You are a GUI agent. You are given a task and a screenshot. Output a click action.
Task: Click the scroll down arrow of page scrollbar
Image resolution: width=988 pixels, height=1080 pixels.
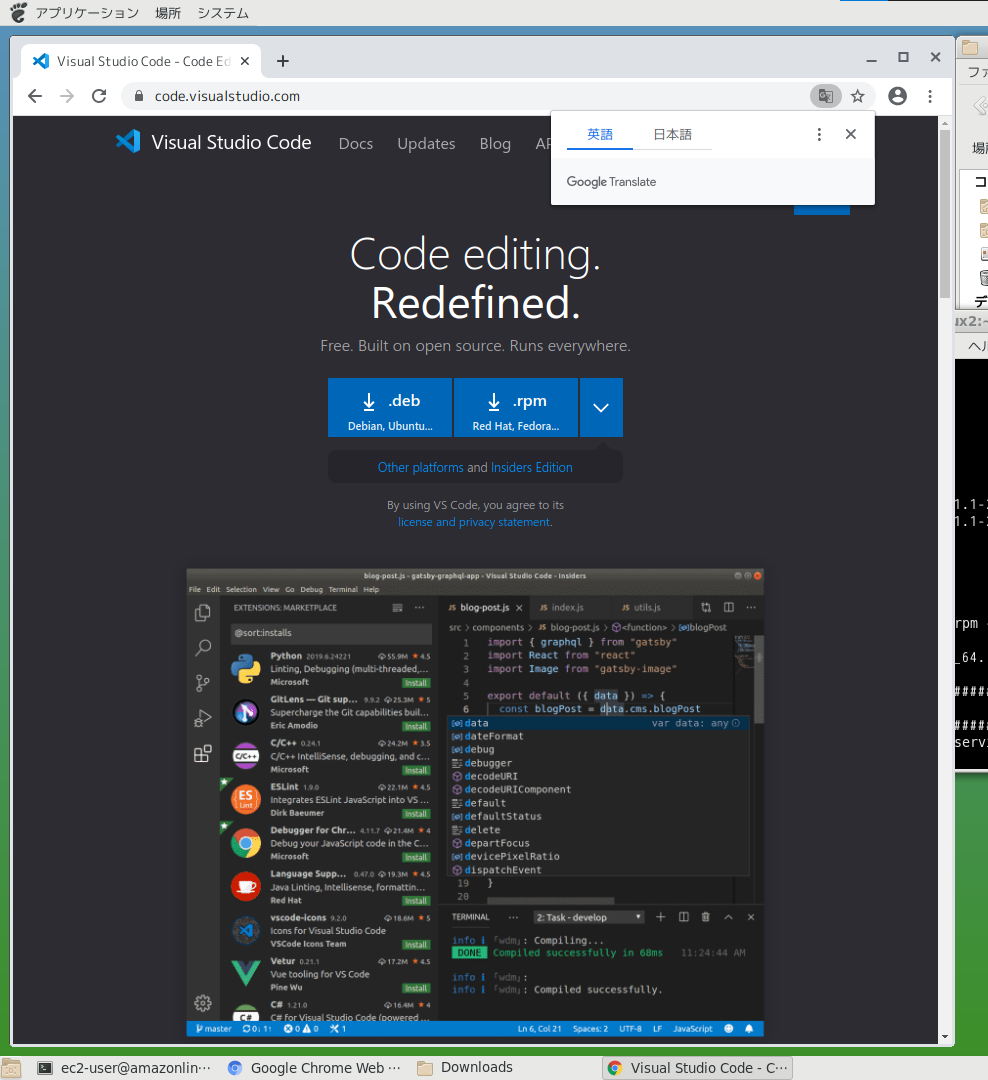pos(945,1037)
